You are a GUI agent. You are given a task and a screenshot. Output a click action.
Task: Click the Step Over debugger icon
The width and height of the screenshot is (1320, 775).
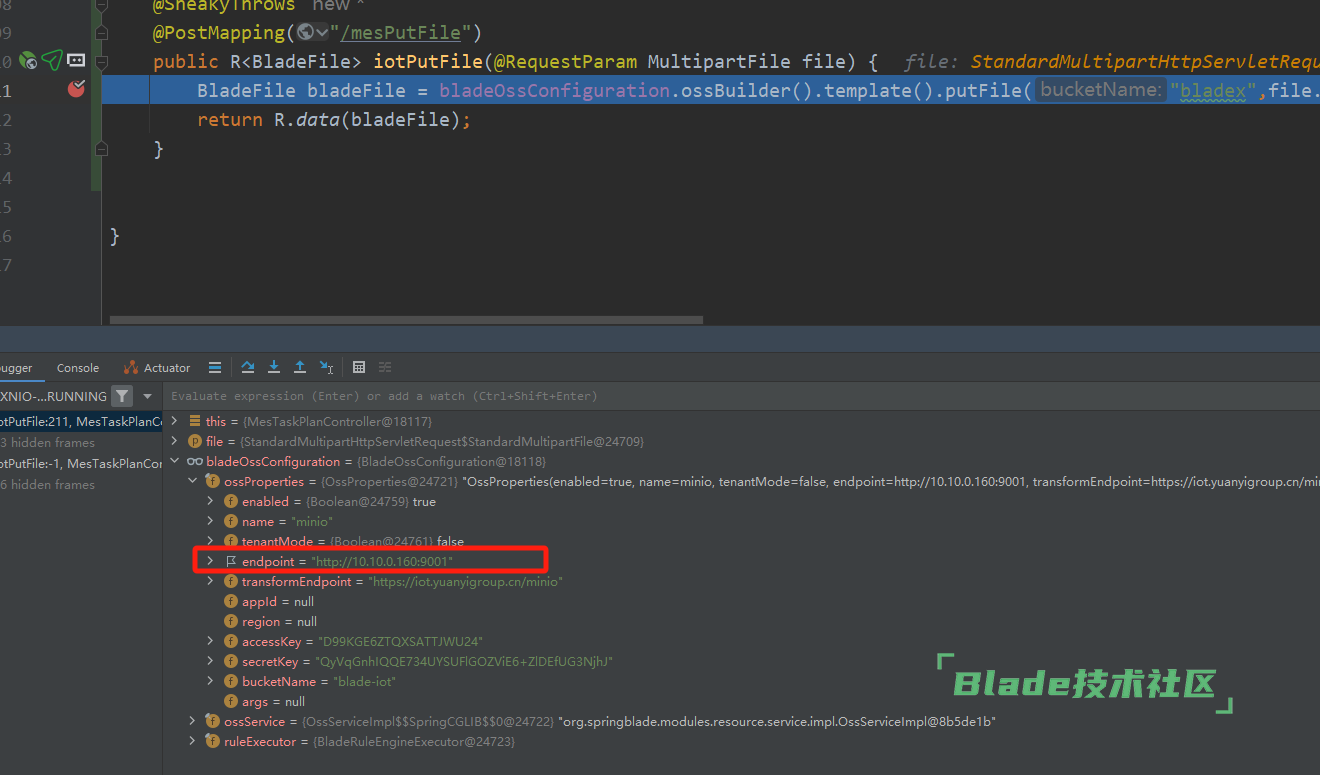[x=248, y=367]
